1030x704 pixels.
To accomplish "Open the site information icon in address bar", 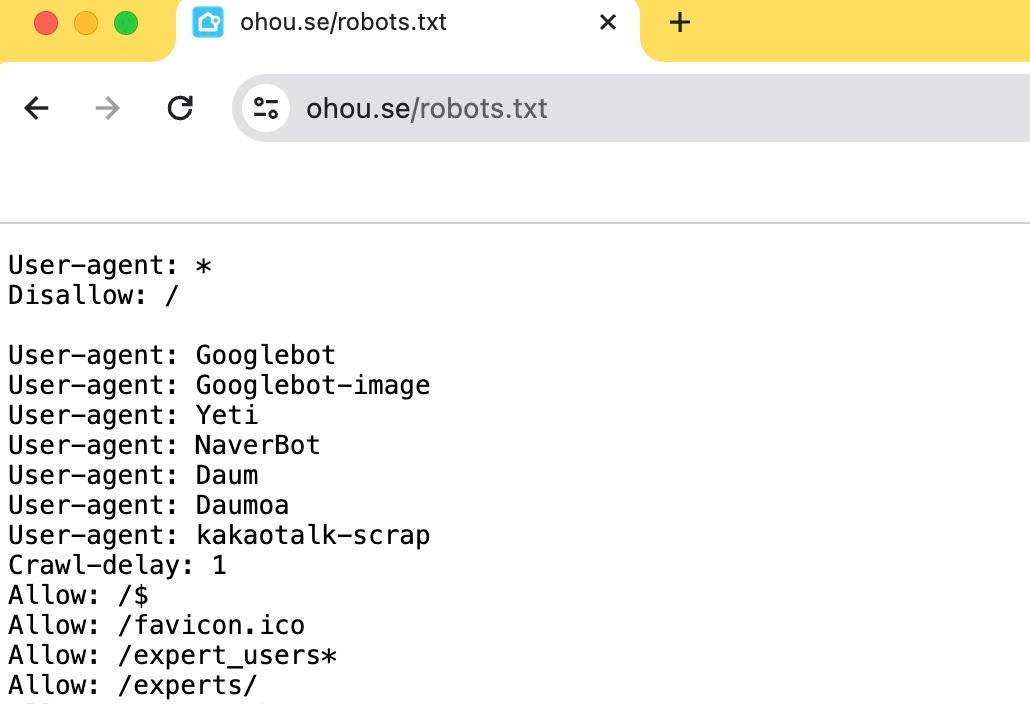I will coord(265,108).
